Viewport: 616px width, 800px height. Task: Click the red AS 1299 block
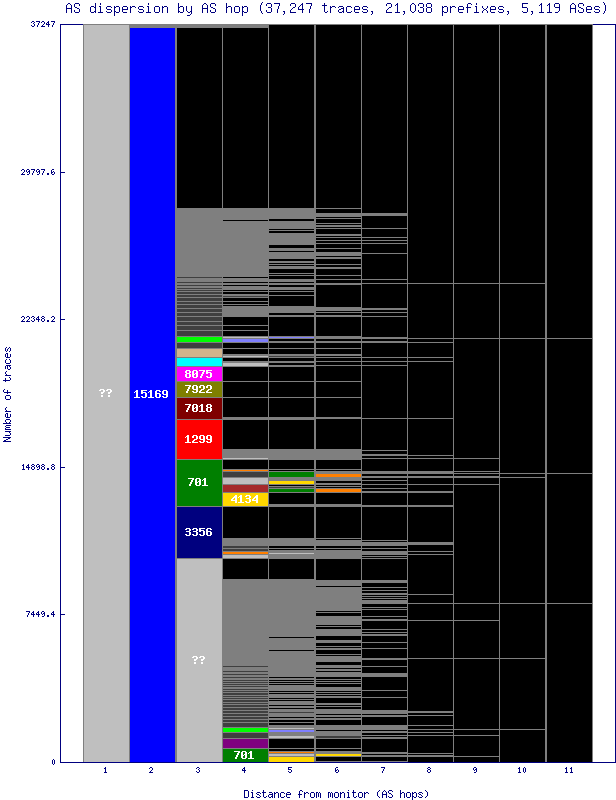pyautogui.click(x=198, y=439)
